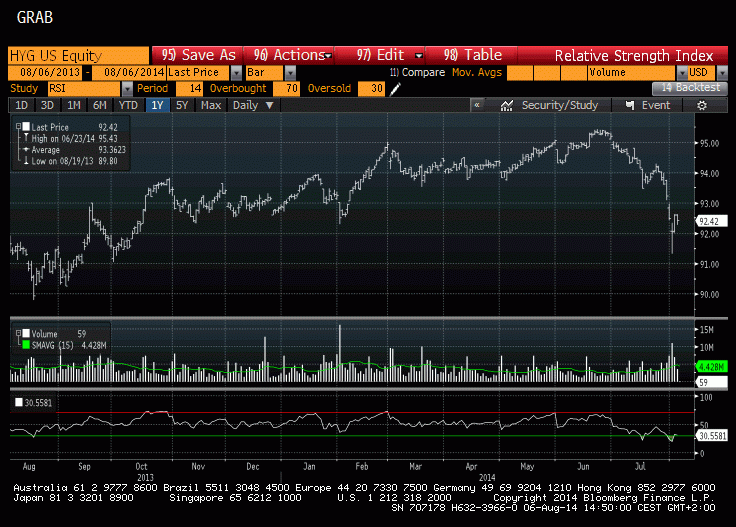
Task: Click the Event flag icon
Action: click(x=630, y=105)
